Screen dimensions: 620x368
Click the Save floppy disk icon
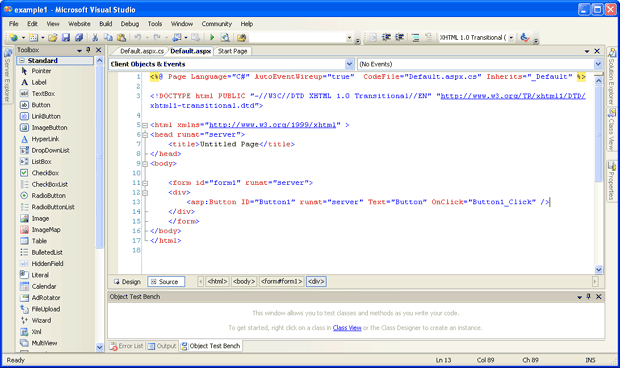[66, 38]
